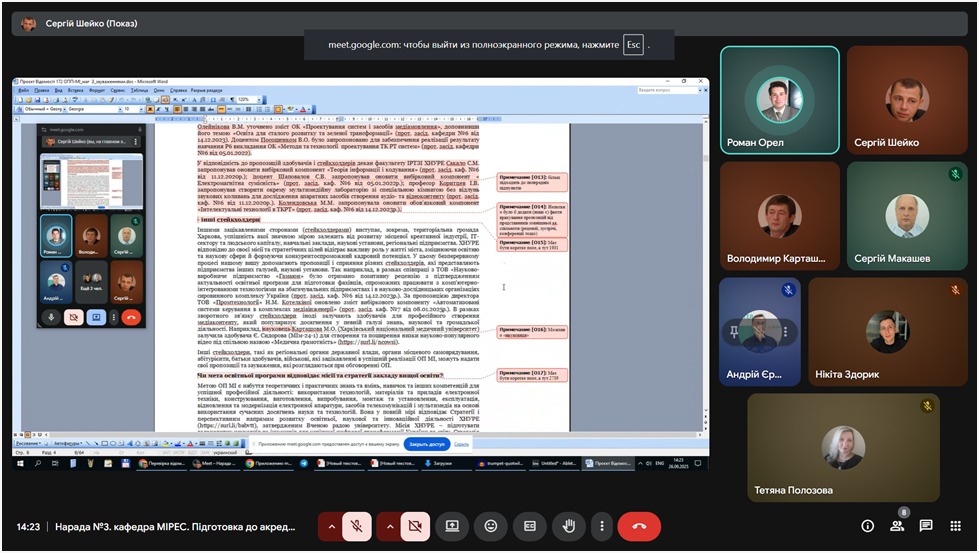The height and width of the screenshot is (553, 979).
Task: Open meeting details info icon
Action: click(x=867, y=526)
